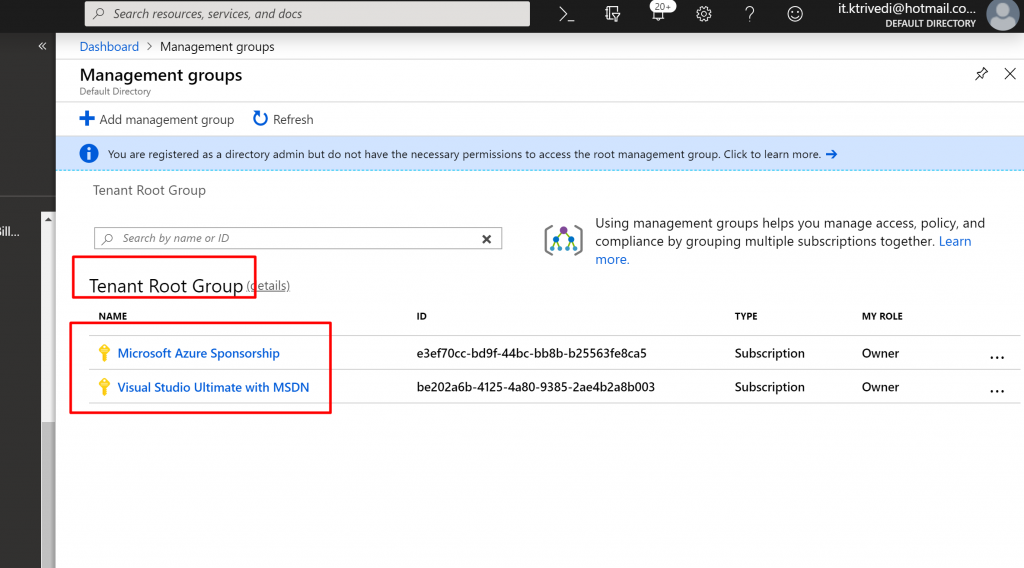Screen dimensions: 1024x568
Task: Go to Dashboard breadcrumb
Action: [x=109, y=47]
